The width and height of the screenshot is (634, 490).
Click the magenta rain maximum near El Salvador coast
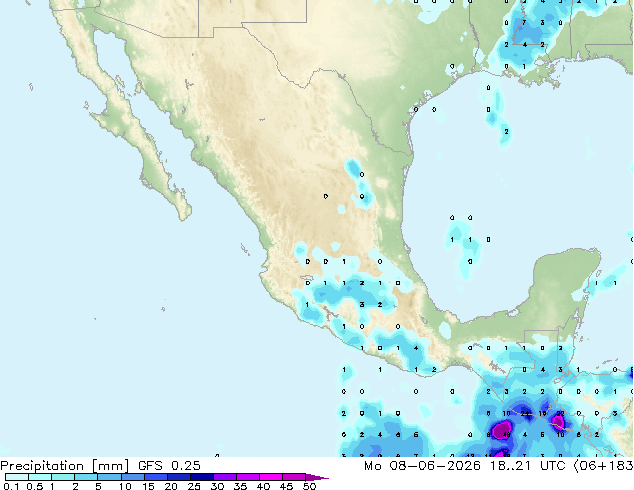[559, 422]
